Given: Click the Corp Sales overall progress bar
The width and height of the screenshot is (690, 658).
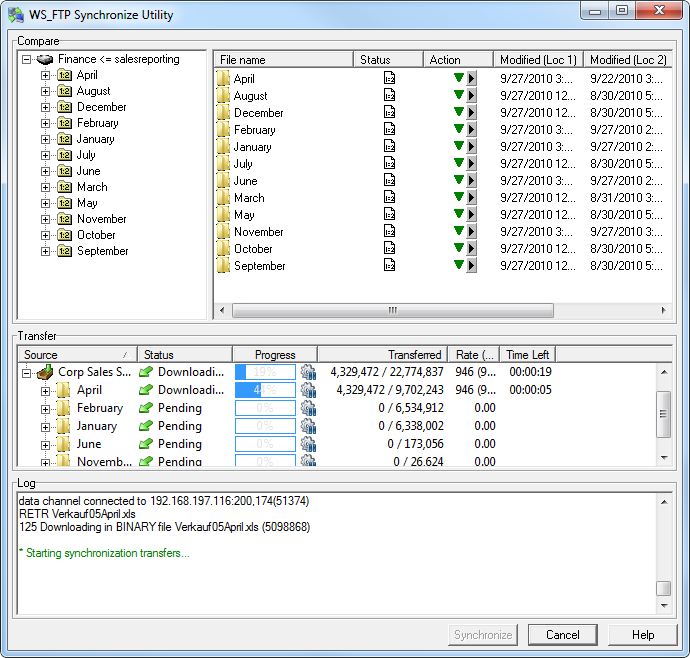Looking at the screenshot, I should pyautogui.click(x=265, y=372).
